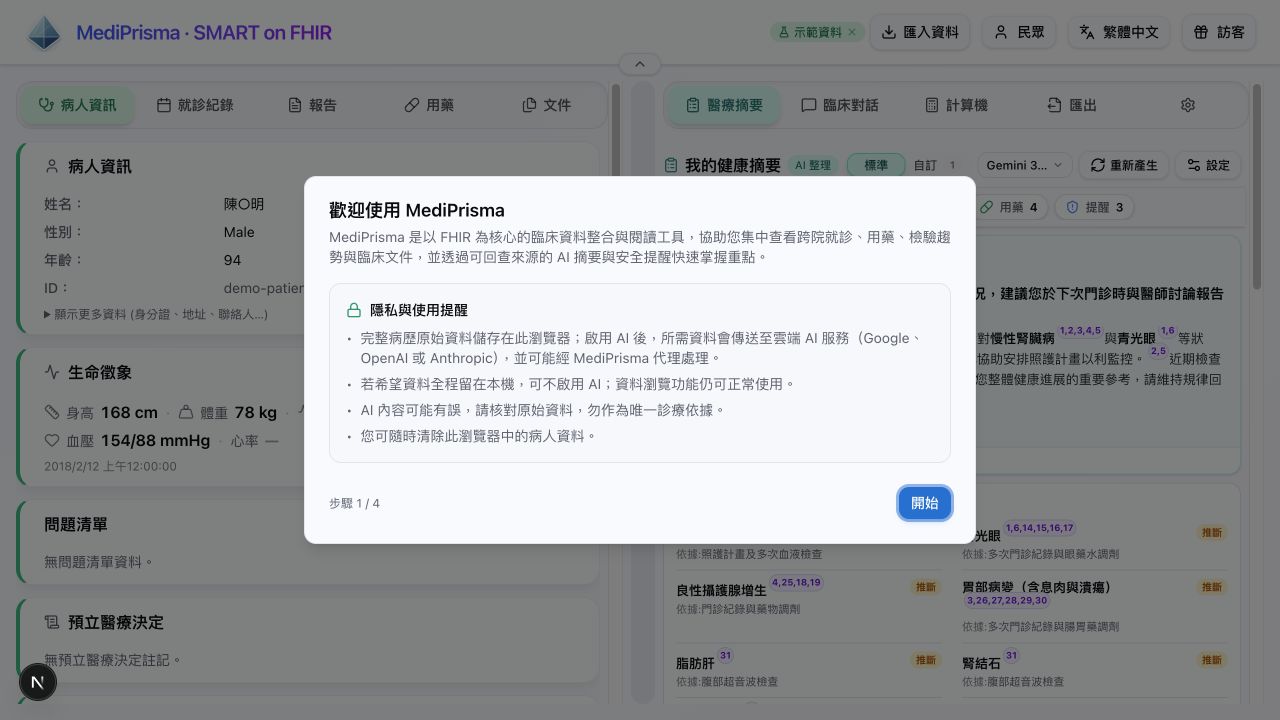Click citation badge 3,26,27,28,29,30 under 胃部病變
This screenshot has width=1280, height=720.
[x=1007, y=601]
